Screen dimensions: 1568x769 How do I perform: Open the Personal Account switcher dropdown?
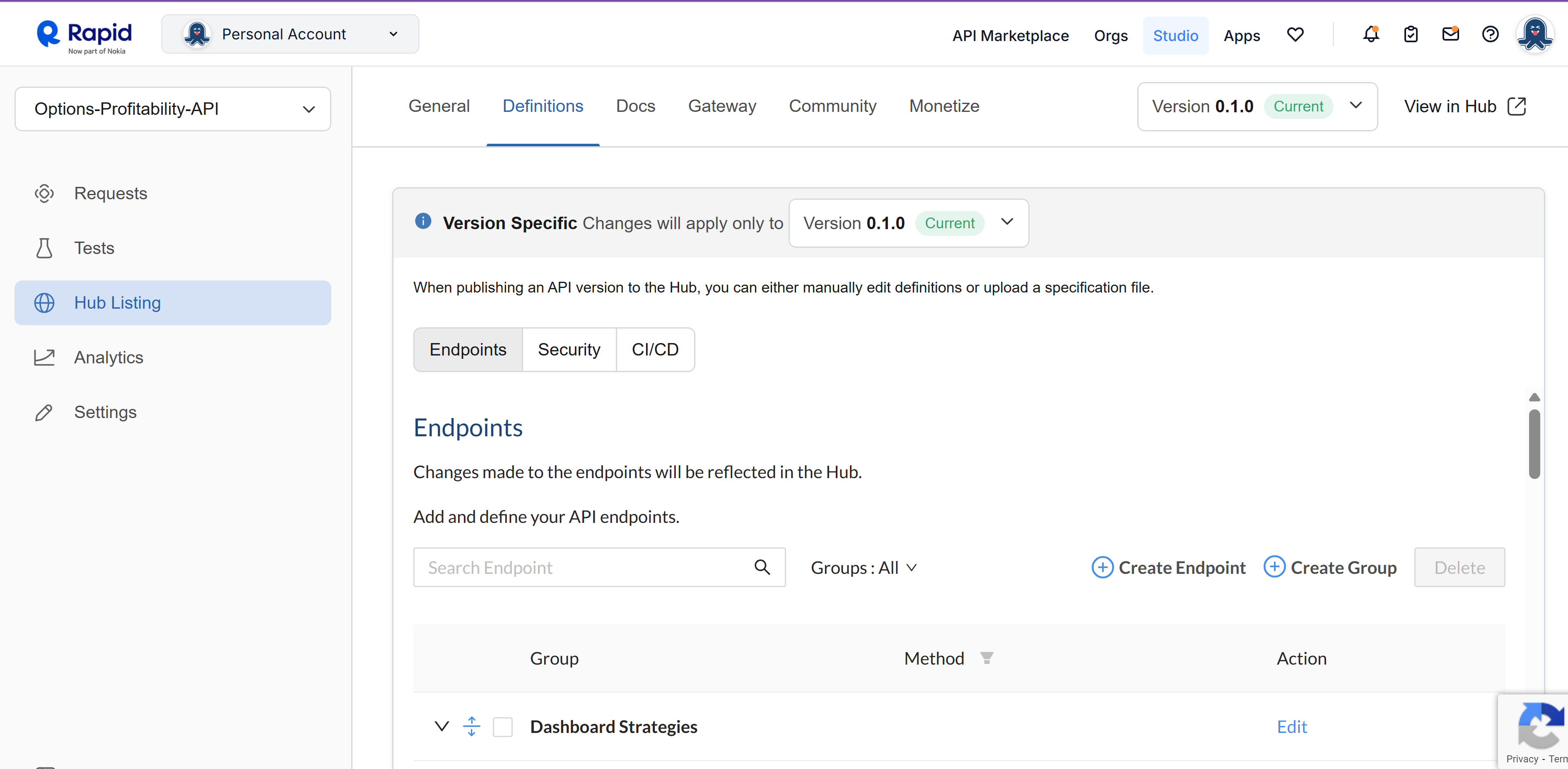coord(290,35)
